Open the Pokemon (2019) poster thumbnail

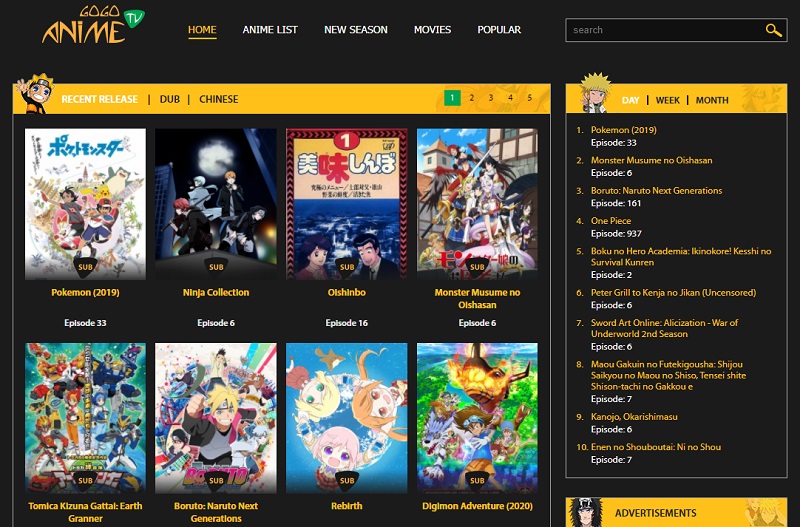pos(85,204)
